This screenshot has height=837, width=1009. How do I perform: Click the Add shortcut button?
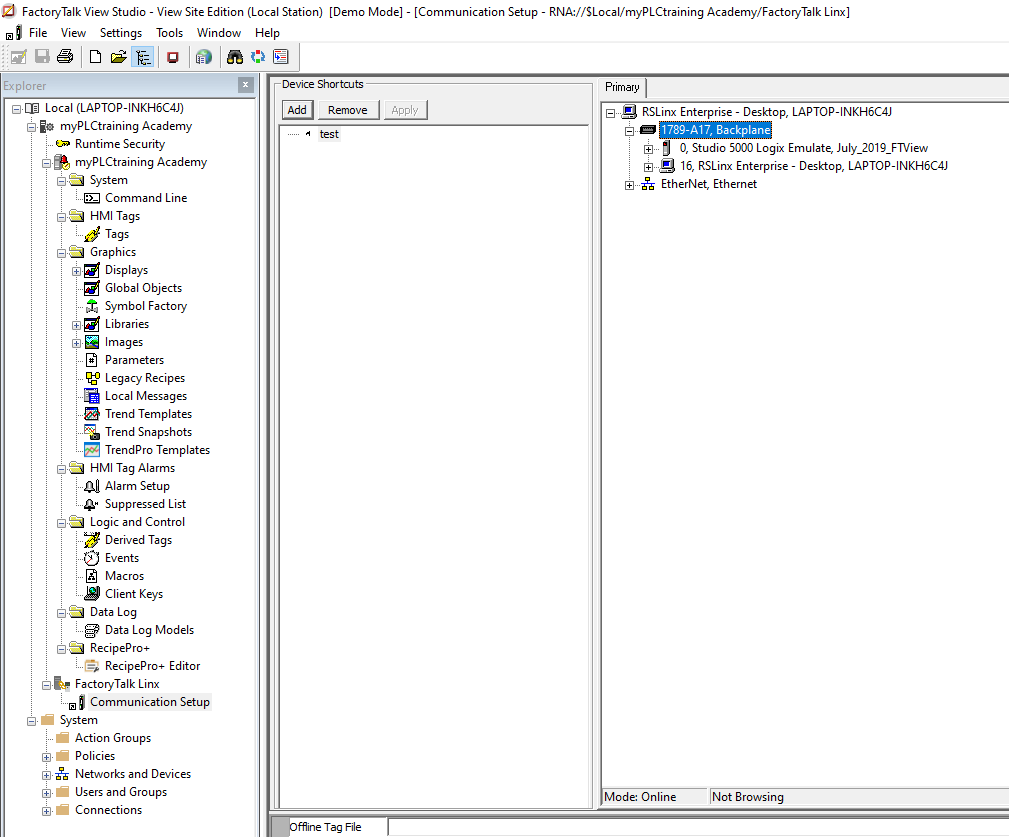pos(297,110)
